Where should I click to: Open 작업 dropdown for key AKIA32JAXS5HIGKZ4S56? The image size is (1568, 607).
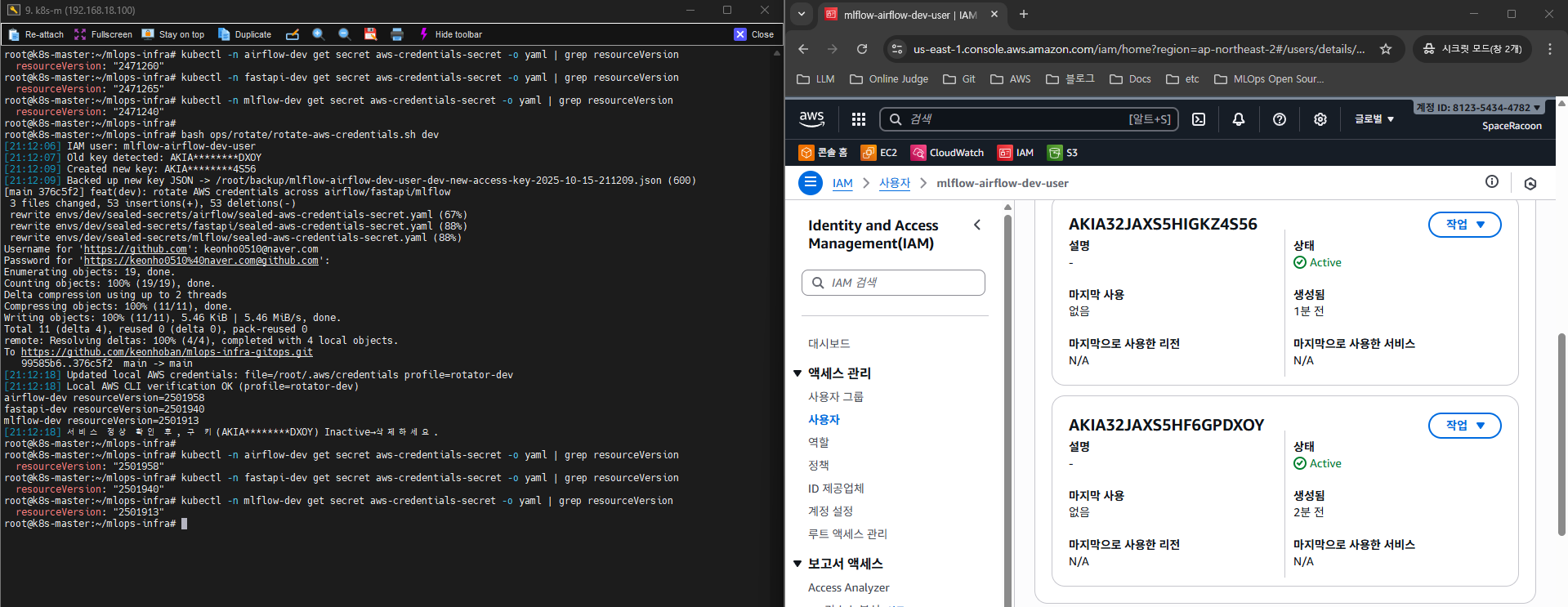point(1464,225)
